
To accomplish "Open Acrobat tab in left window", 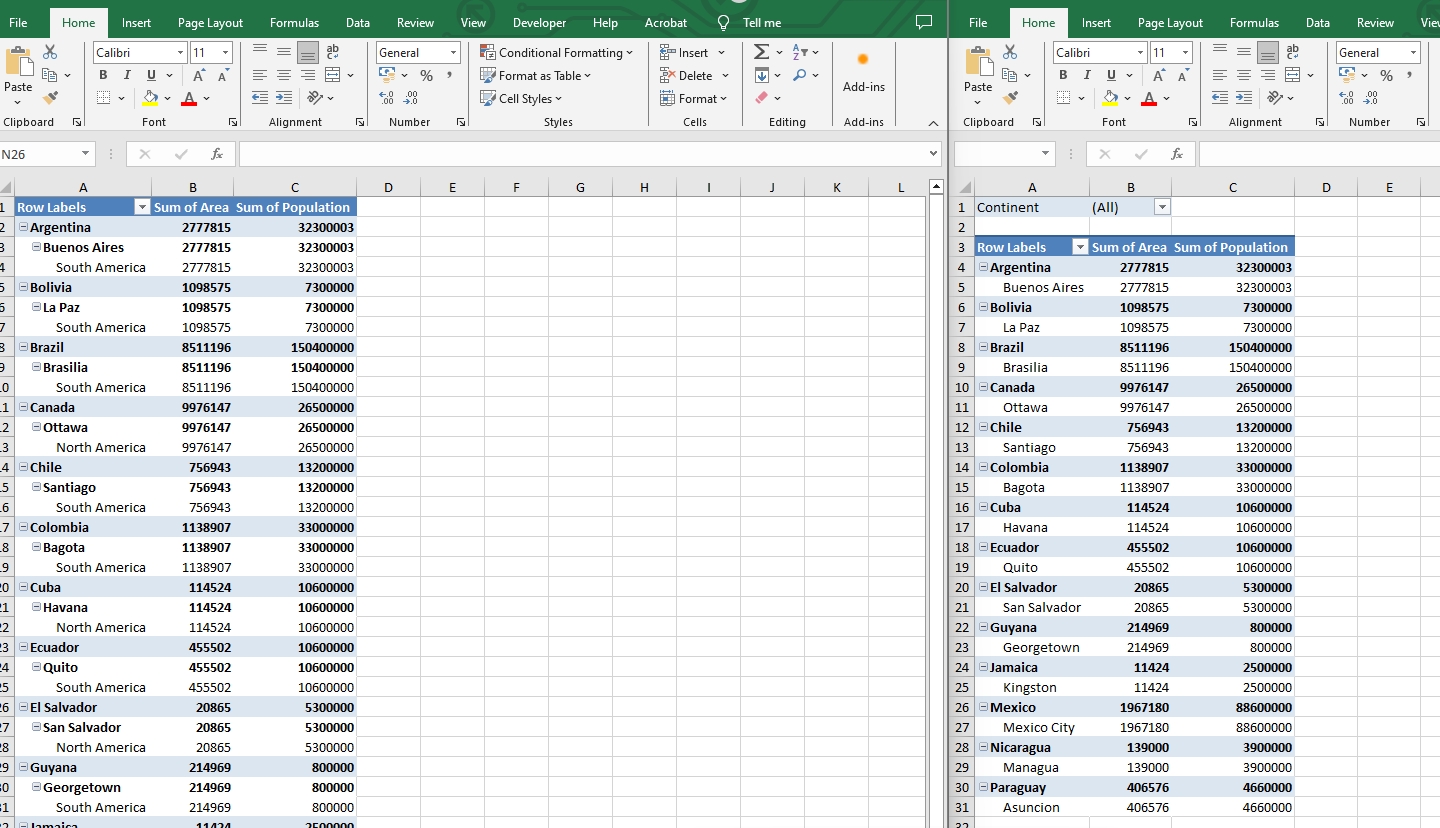I will tap(666, 22).
